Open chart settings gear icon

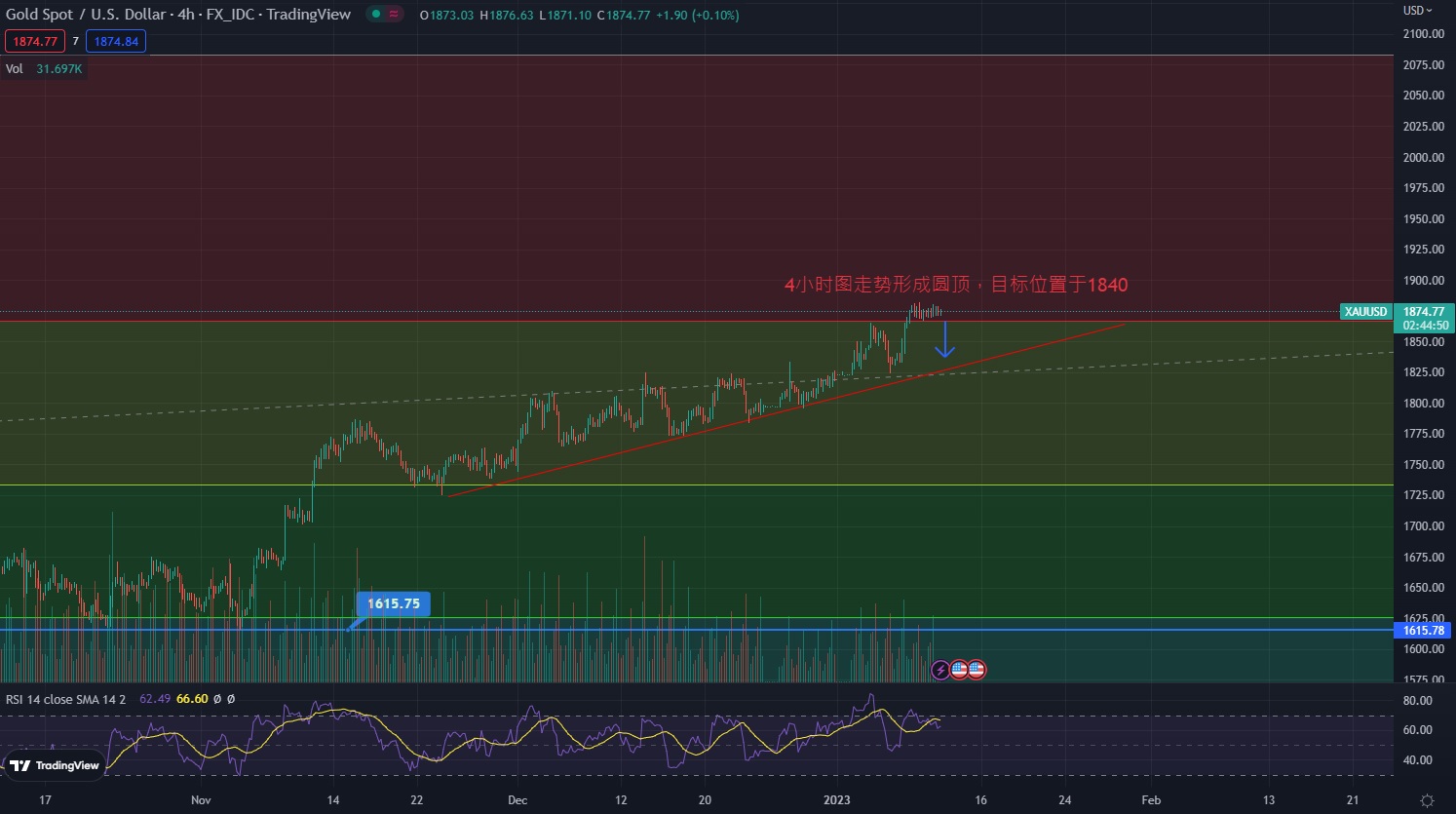pyautogui.click(x=1427, y=800)
